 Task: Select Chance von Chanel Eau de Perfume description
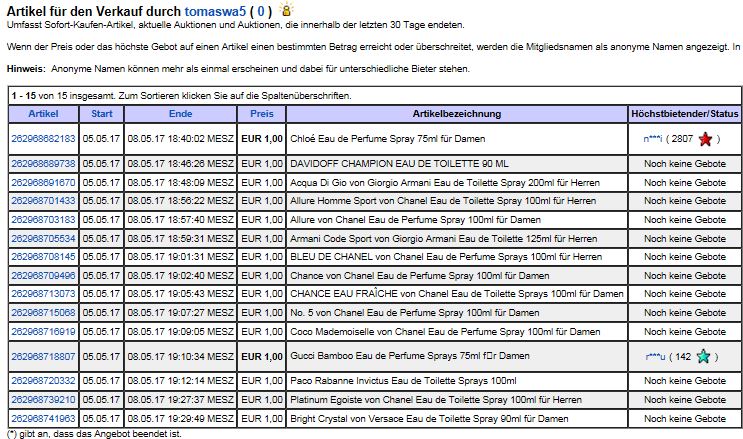(419, 275)
